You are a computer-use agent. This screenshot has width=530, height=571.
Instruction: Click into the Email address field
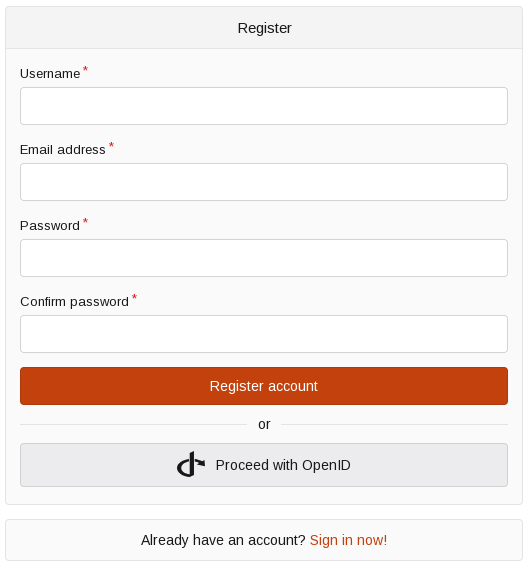coord(264,182)
